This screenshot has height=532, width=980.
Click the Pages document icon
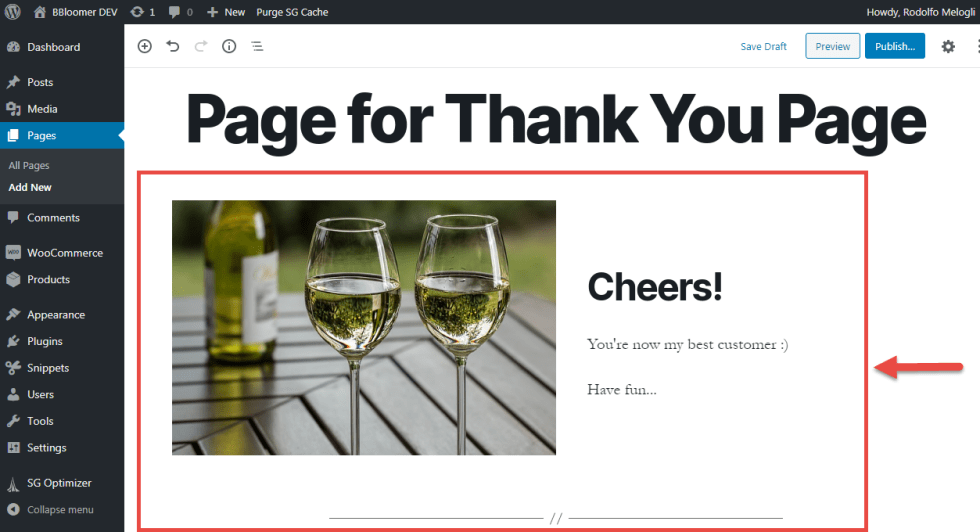[x=13, y=136]
